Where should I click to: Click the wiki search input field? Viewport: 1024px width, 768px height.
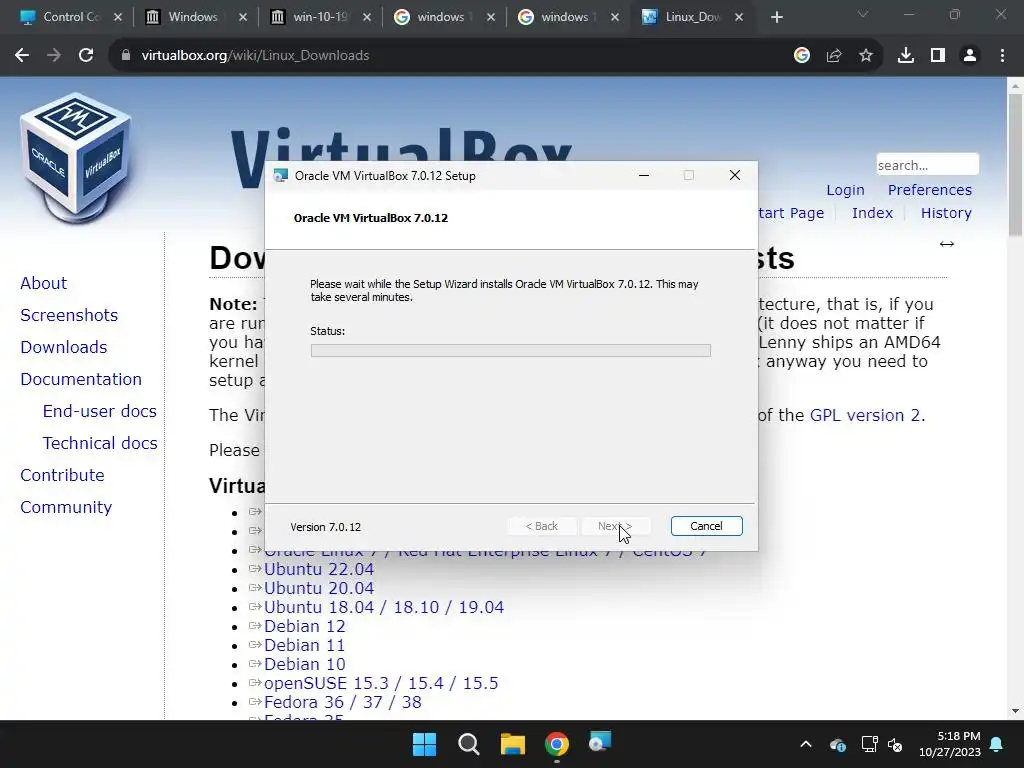point(927,165)
